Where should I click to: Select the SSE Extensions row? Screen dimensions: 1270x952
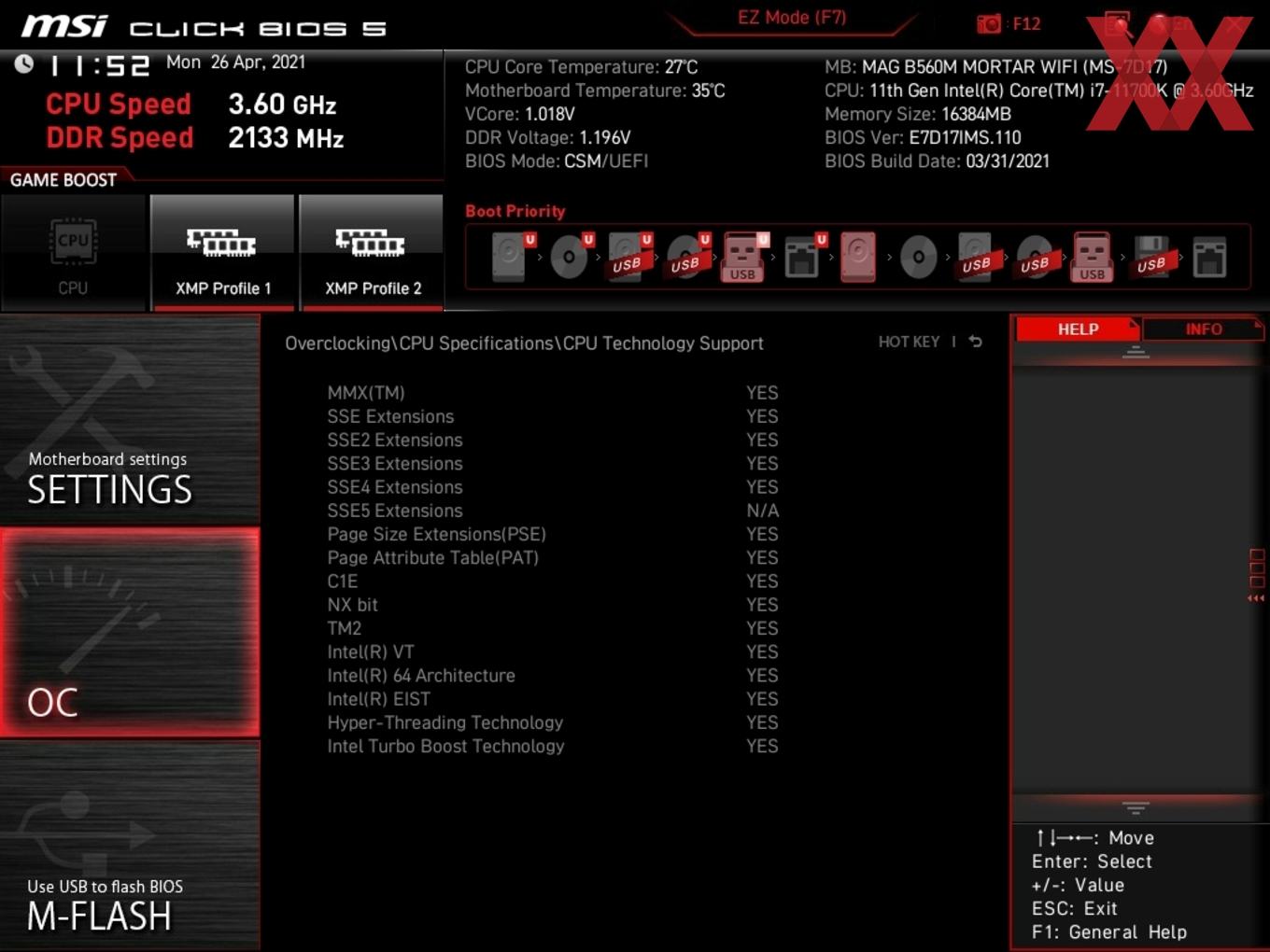coord(553,416)
